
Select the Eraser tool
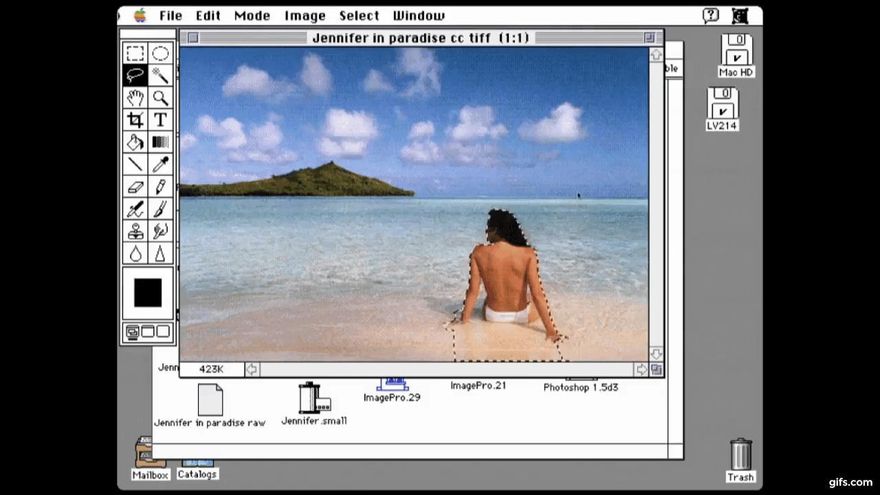135,186
